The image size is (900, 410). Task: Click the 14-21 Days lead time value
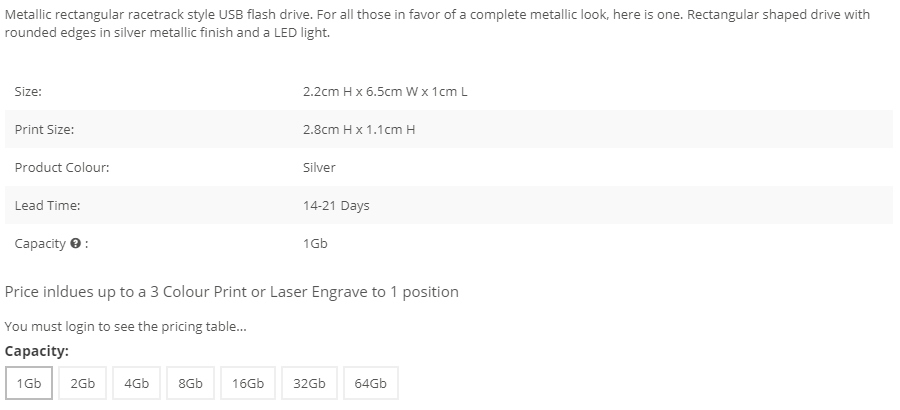336,206
